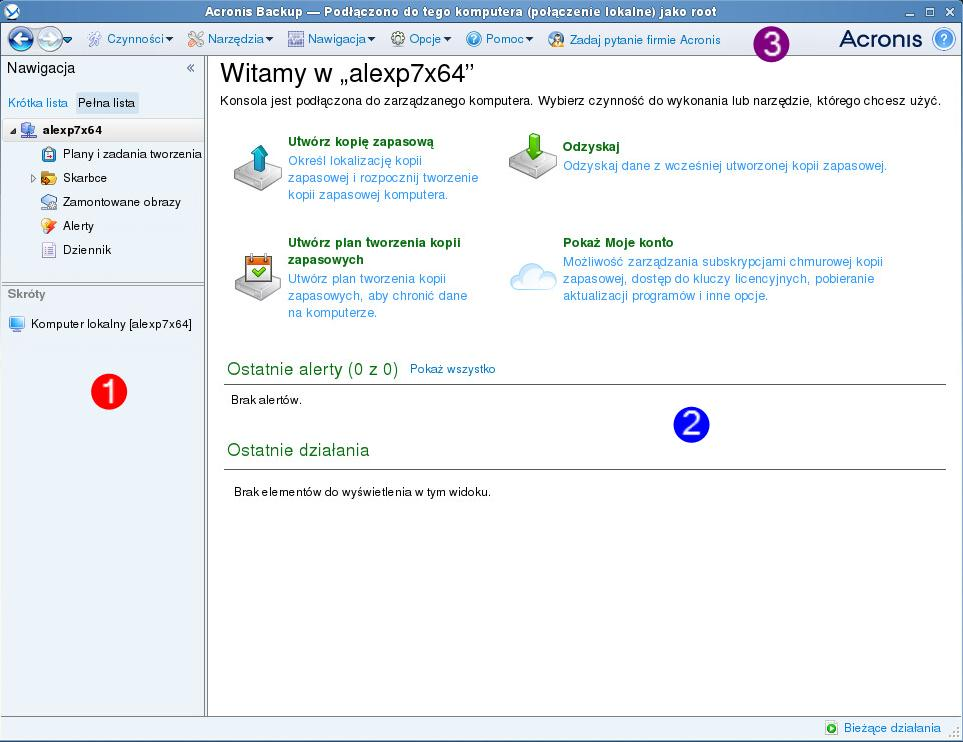Maximize the Acronis Backup window
The width and height of the screenshot is (963, 742).
[930, 12]
